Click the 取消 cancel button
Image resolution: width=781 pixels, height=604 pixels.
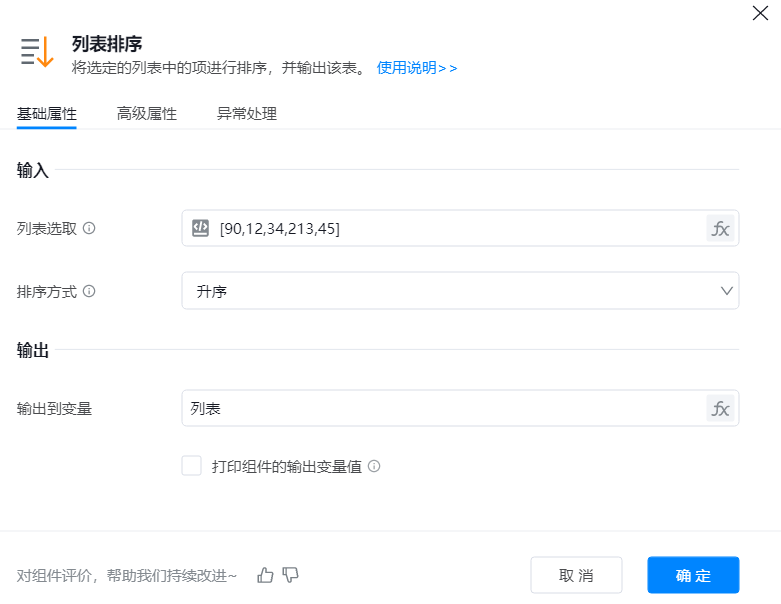tap(576, 575)
